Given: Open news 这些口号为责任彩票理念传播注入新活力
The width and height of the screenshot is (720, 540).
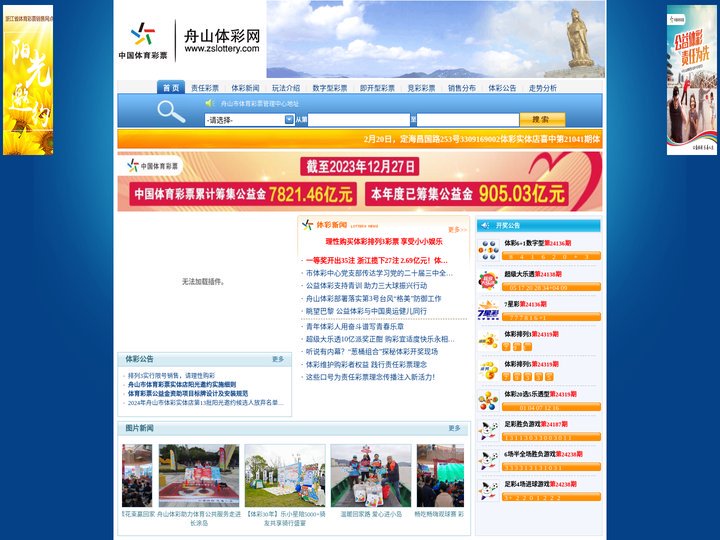Looking at the screenshot, I should [x=370, y=377].
